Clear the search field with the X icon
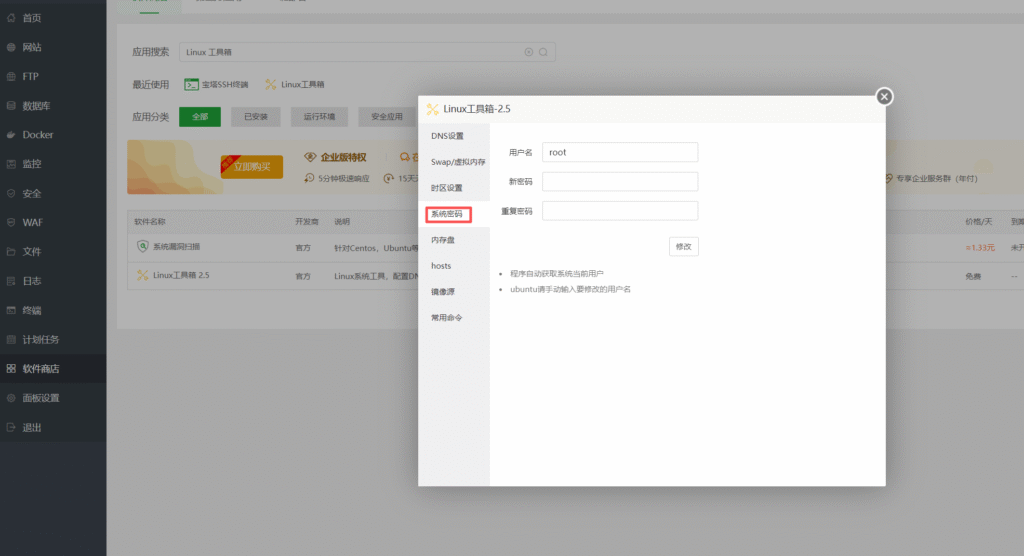 [529, 52]
